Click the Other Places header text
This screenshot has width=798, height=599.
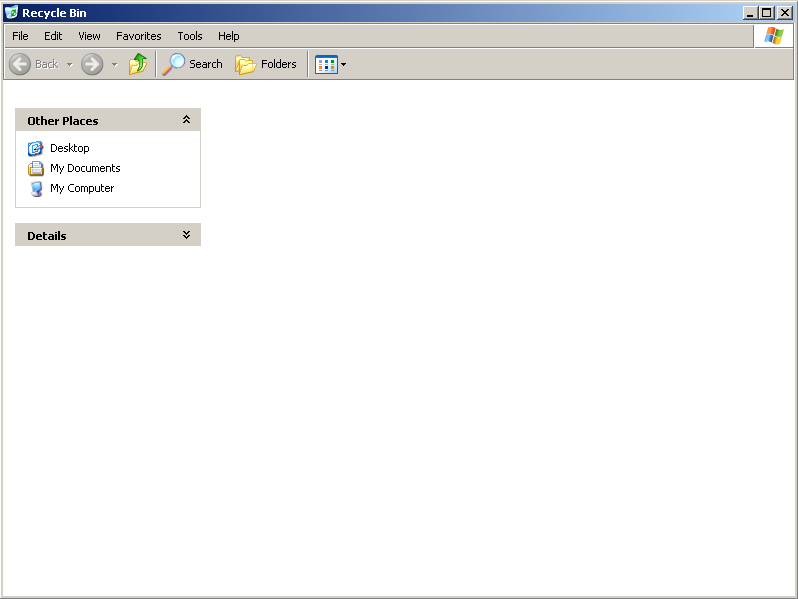coord(63,121)
